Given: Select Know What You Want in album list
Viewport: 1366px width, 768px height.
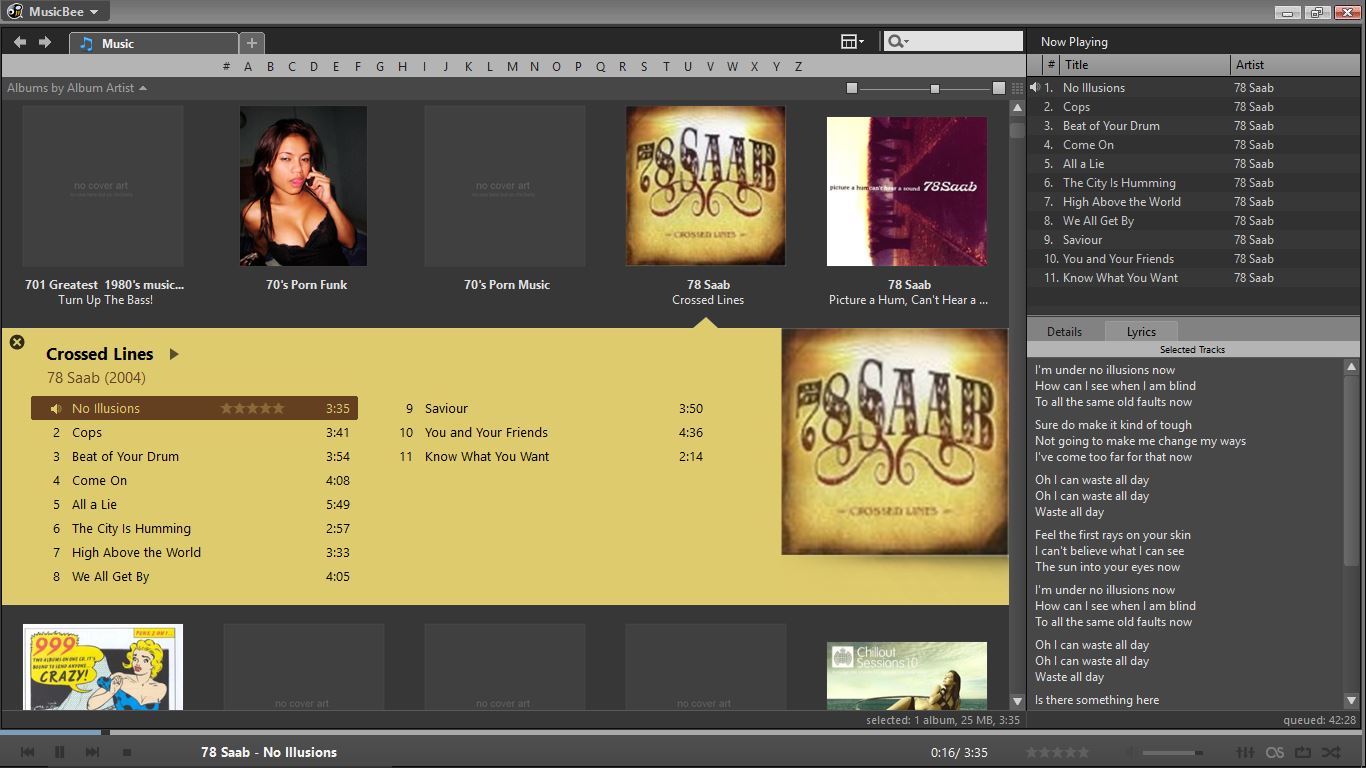Looking at the screenshot, I should click(x=550, y=456).
